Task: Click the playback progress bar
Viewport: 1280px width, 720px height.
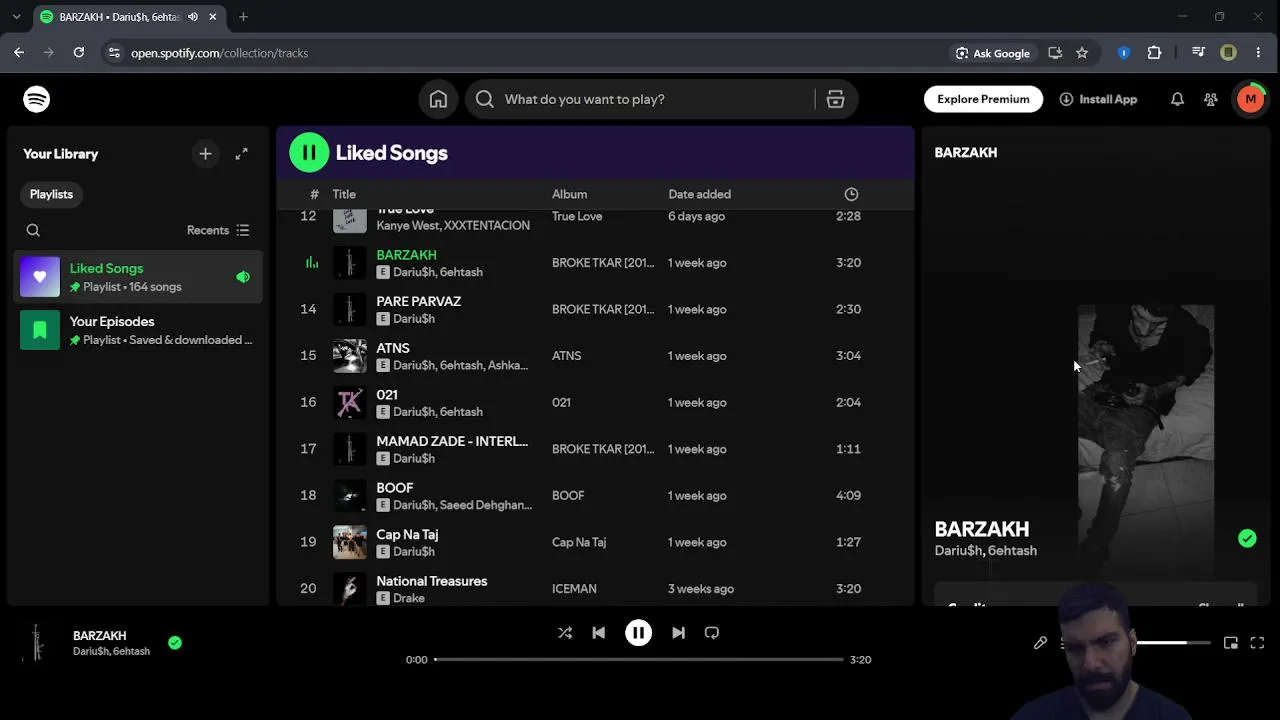Action: 639,660
